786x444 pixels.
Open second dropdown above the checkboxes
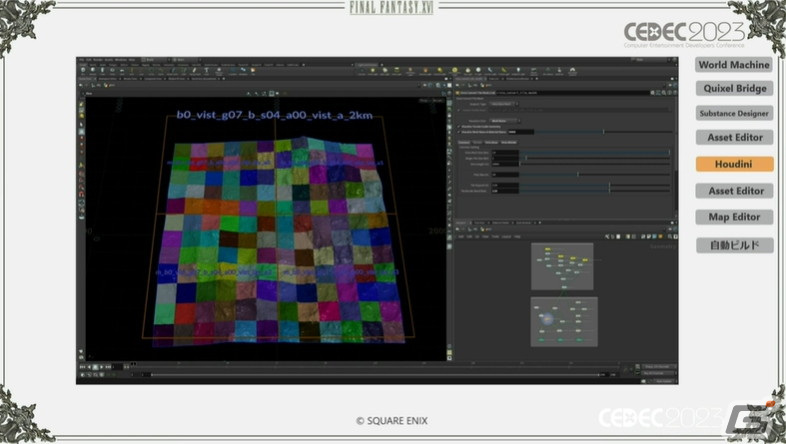coord(504,121)
